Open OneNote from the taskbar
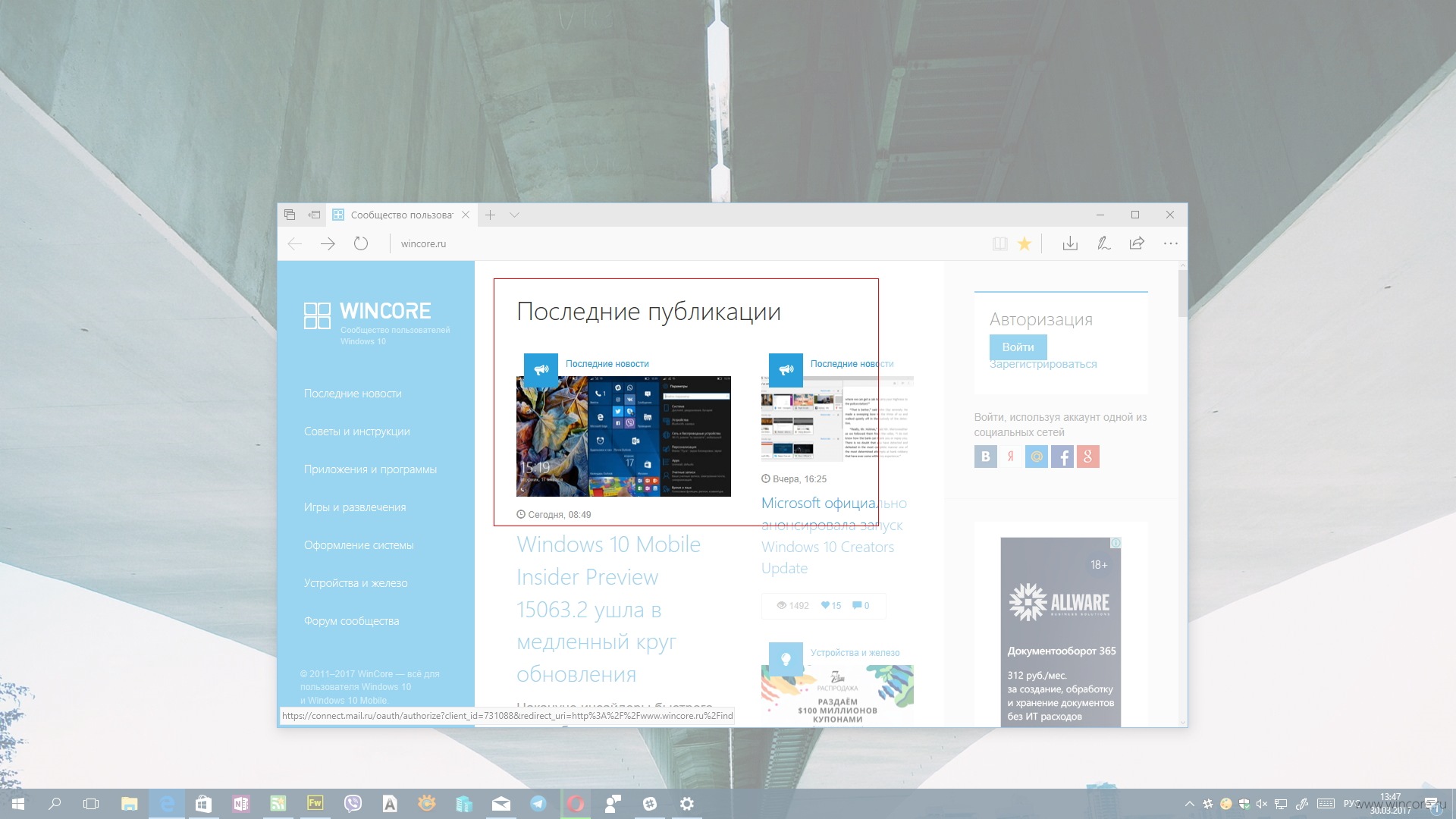Viewport: 1456px width, 819px height. coord(241,804)
